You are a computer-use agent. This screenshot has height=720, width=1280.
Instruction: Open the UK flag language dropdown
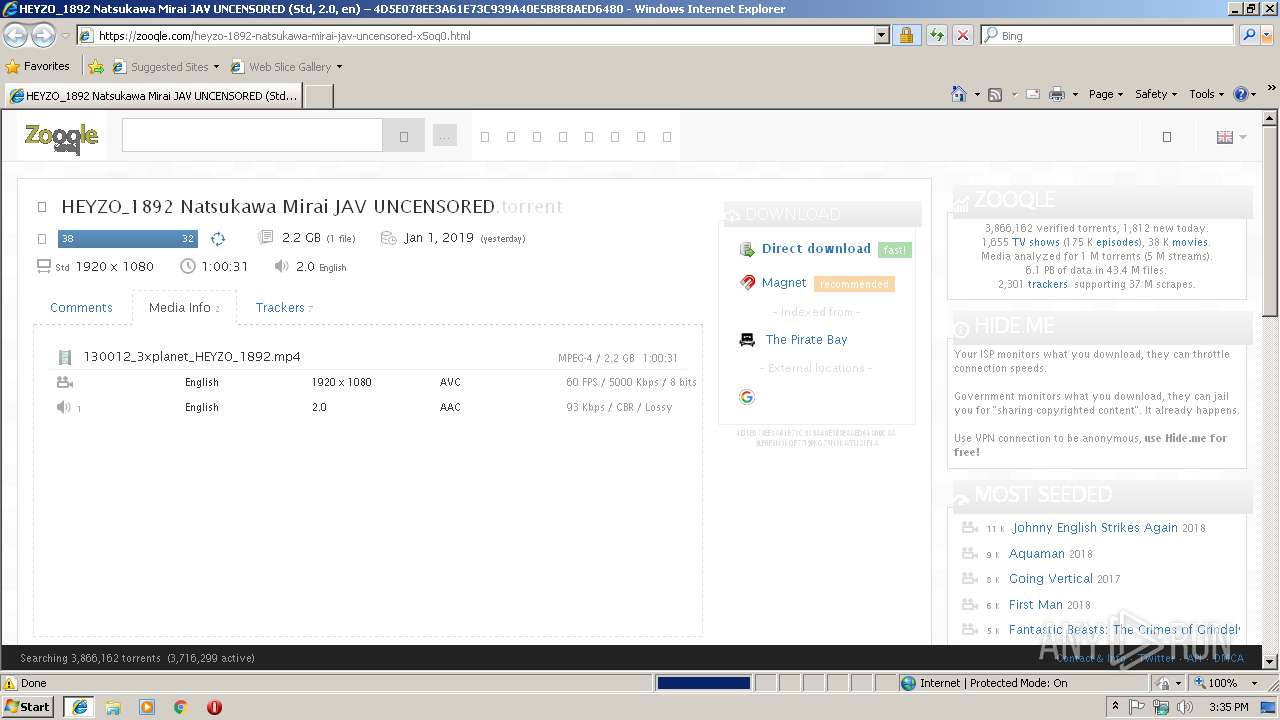point(1231,137)
